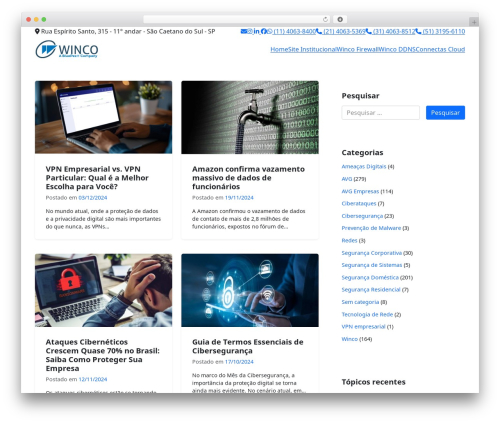The height and width of the screenshot is (423, 500).
Task: Open the Winco DDNS menu item
Action: coord(397,49)
